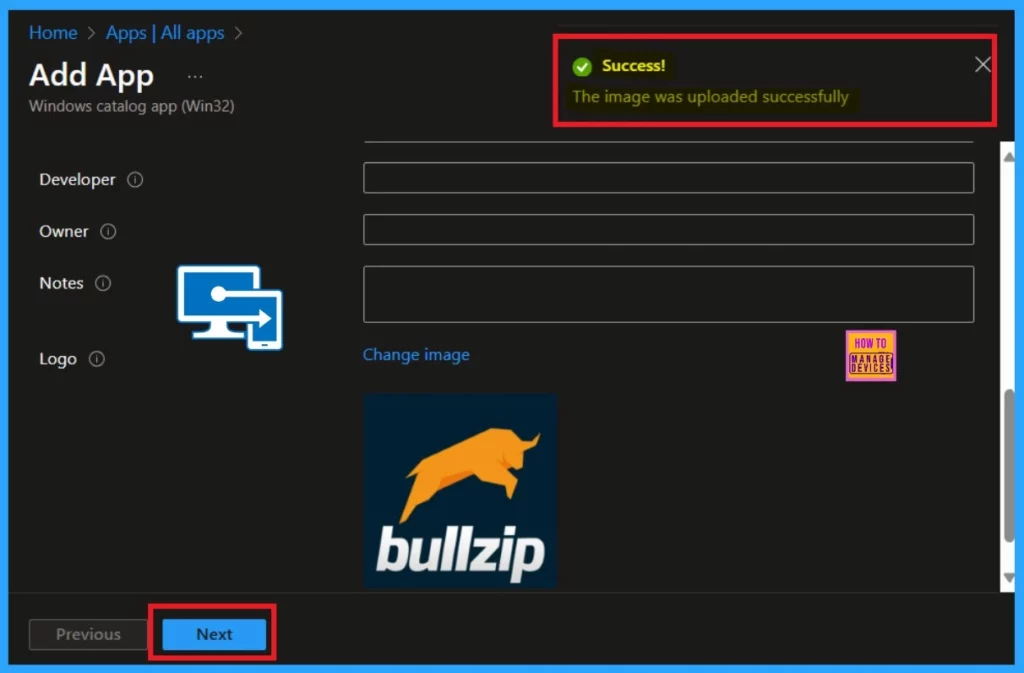Click the Logo info icon

(x=97, y=359)
